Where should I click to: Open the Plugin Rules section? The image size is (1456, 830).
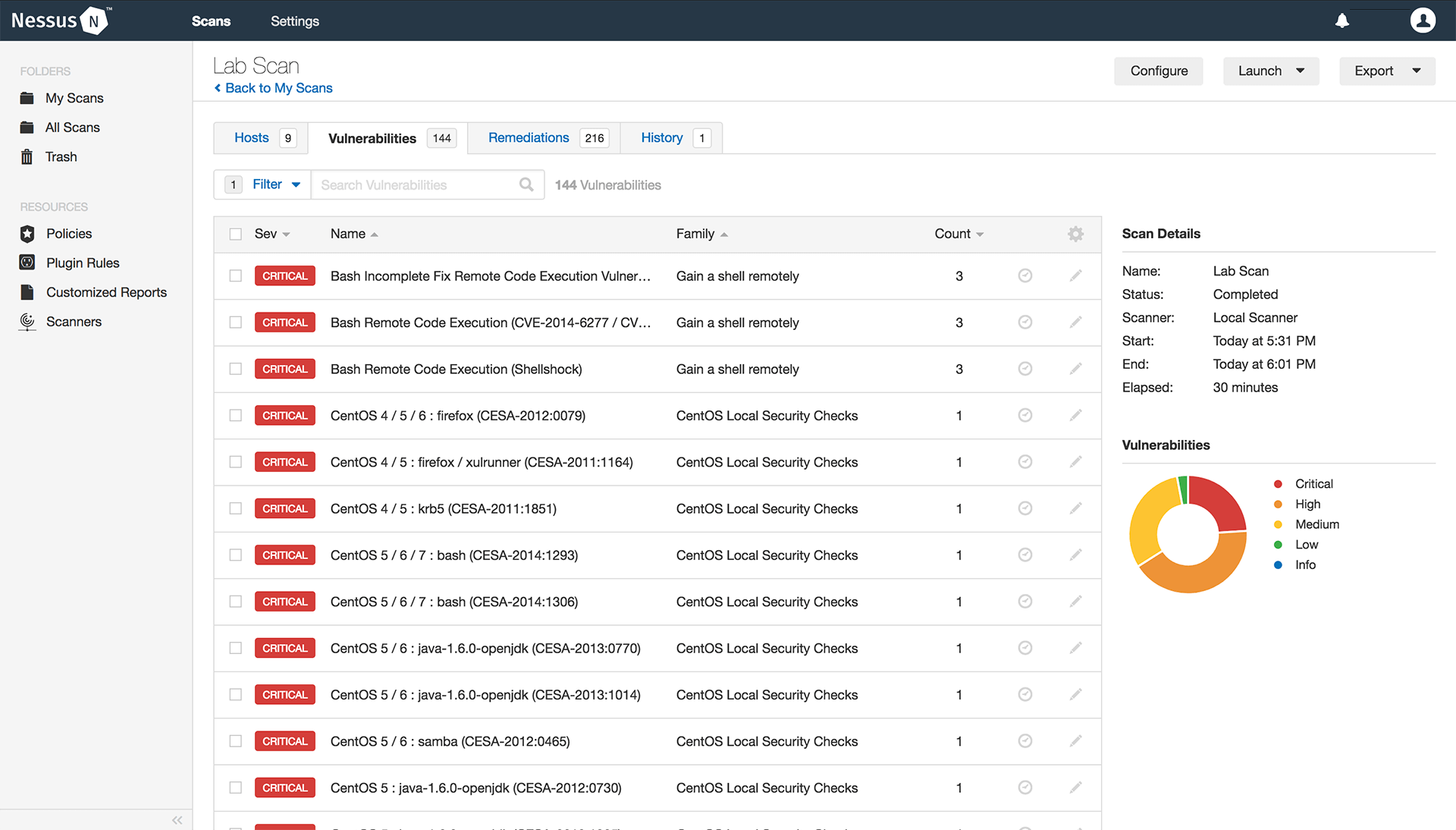pos(83,262)
